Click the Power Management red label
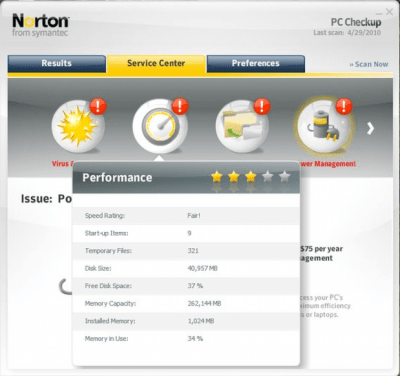400x376 pixels. [x=328, y=164]
